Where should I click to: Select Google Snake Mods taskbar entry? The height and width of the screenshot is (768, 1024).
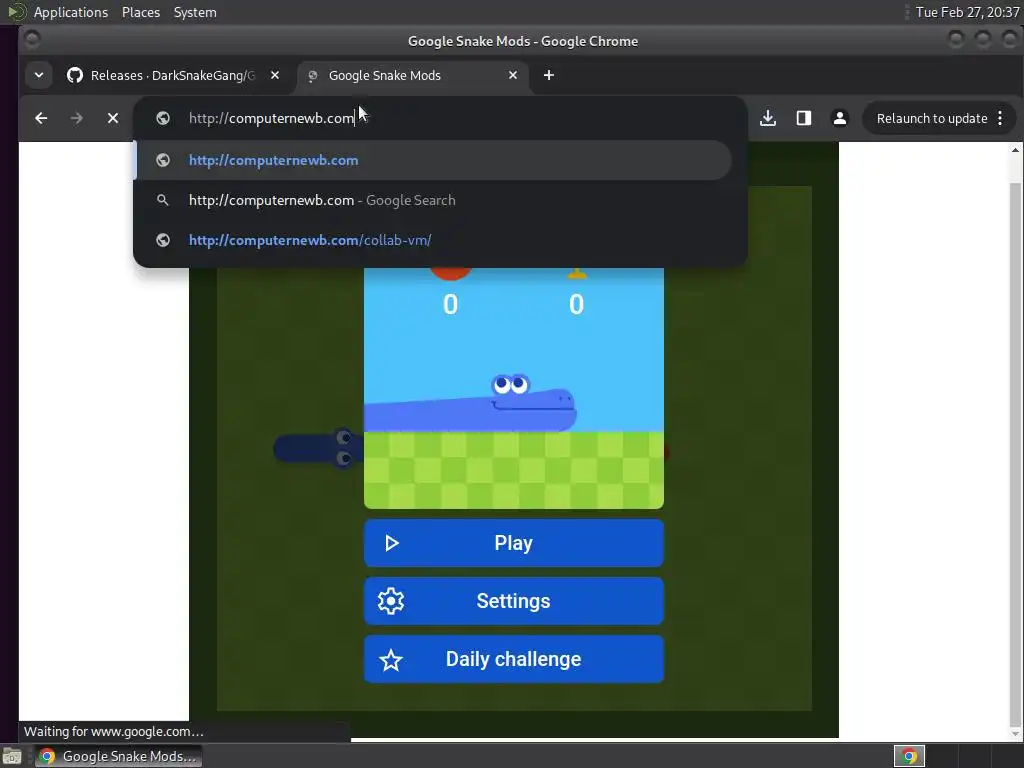118,756
